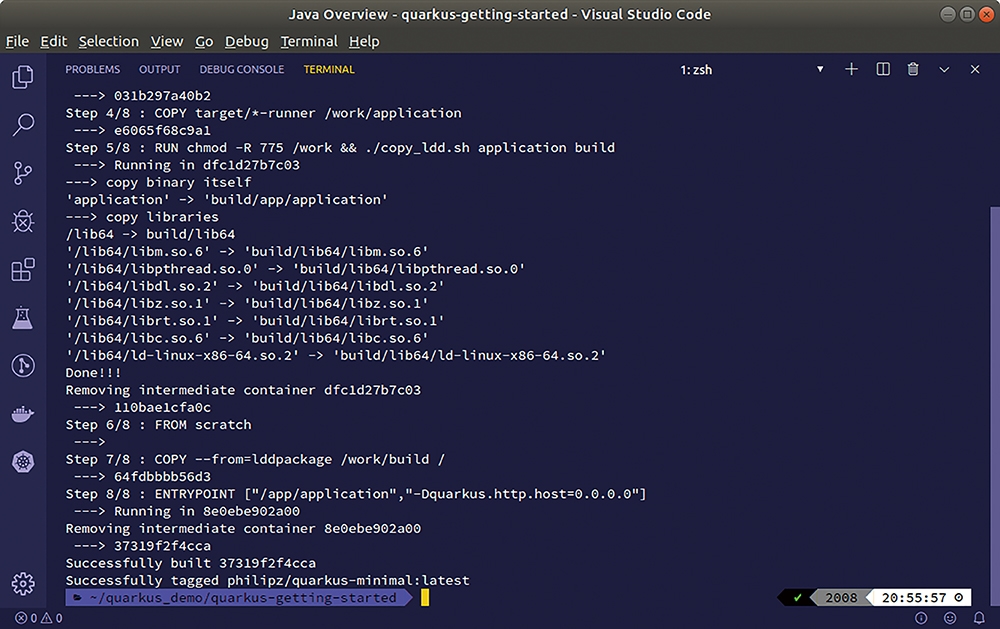Open the Debug view with bug icon
1000x629 pixels.
click(x=23, y=221)
